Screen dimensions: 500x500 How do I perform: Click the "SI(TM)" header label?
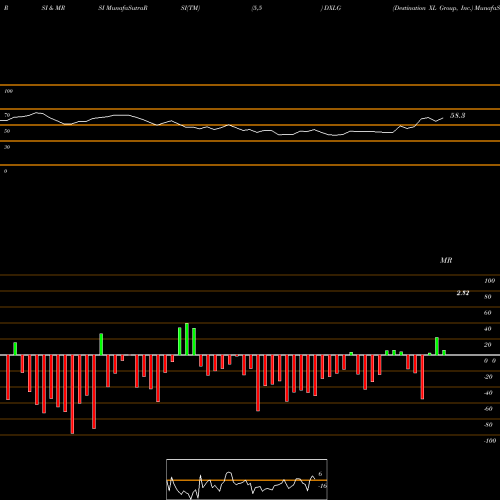tap(190, 8)
